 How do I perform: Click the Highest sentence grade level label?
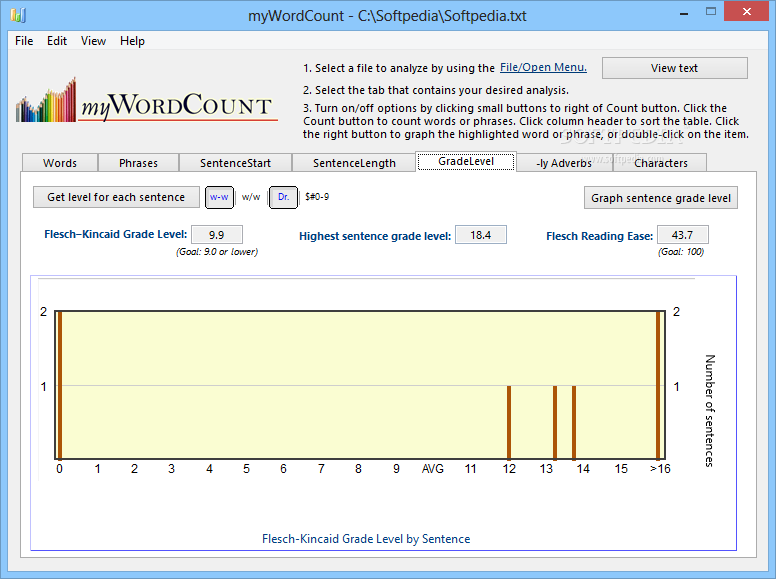coord(375,236)
